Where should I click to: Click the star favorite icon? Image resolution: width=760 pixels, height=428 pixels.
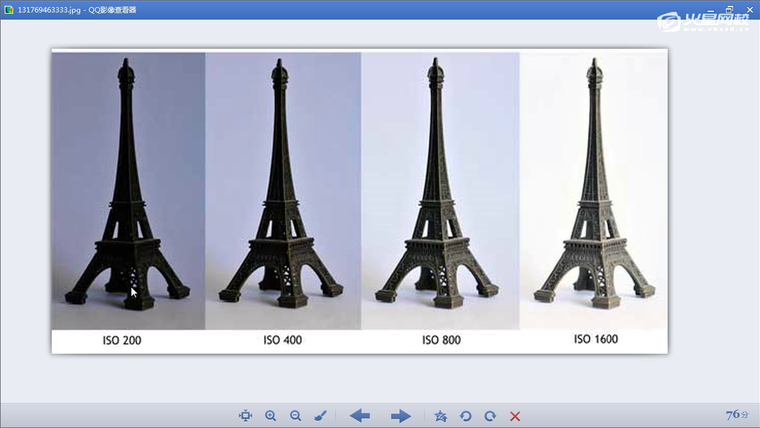click(x=441, y=416)
